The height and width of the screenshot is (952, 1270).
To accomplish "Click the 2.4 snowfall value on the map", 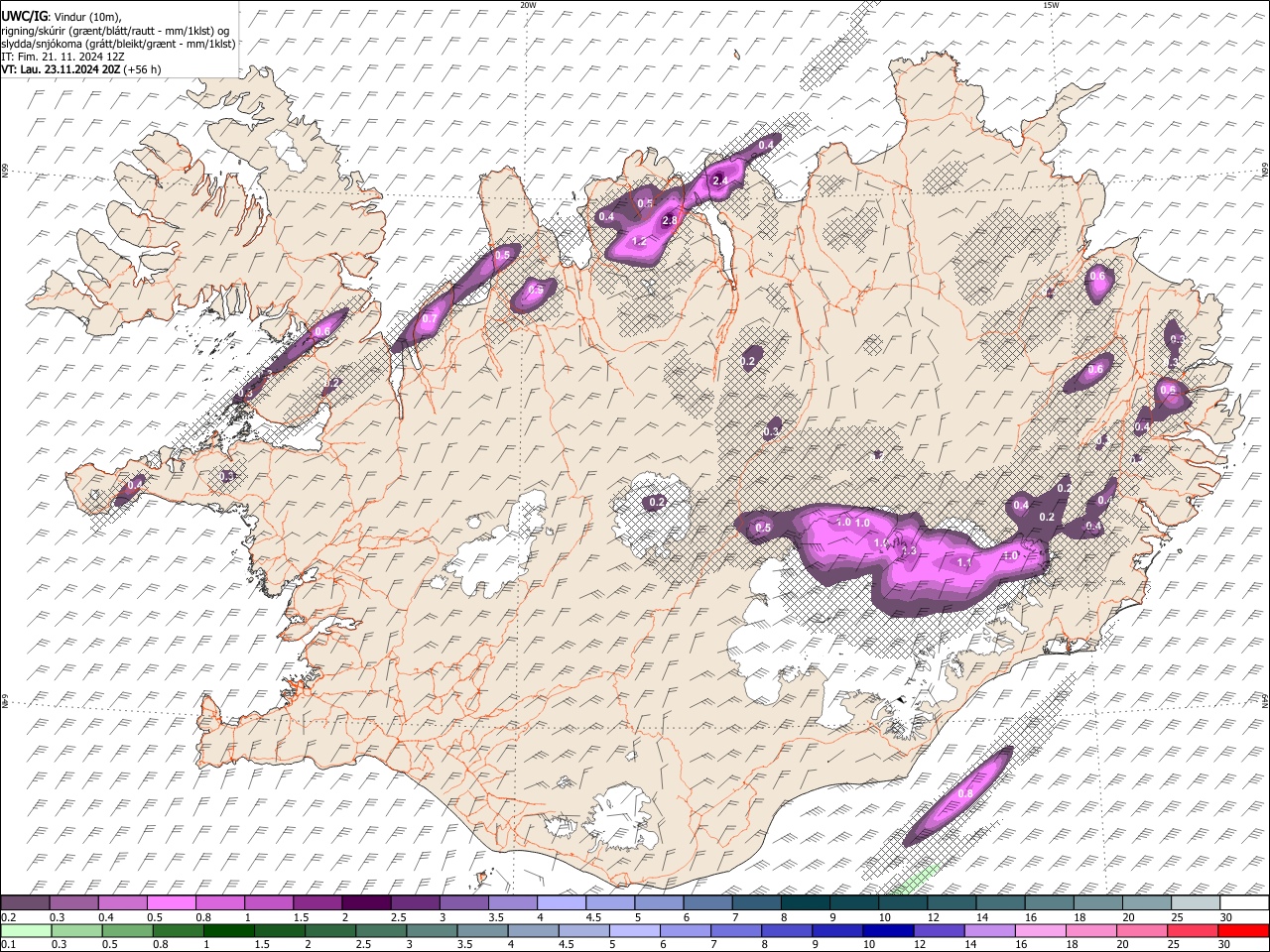I will coord(721,180).
